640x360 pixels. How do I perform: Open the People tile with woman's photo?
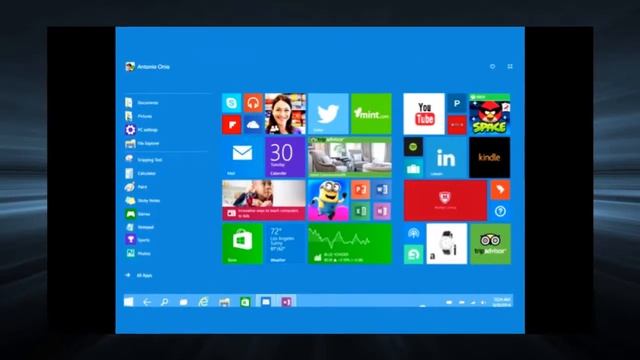(285, 114)
